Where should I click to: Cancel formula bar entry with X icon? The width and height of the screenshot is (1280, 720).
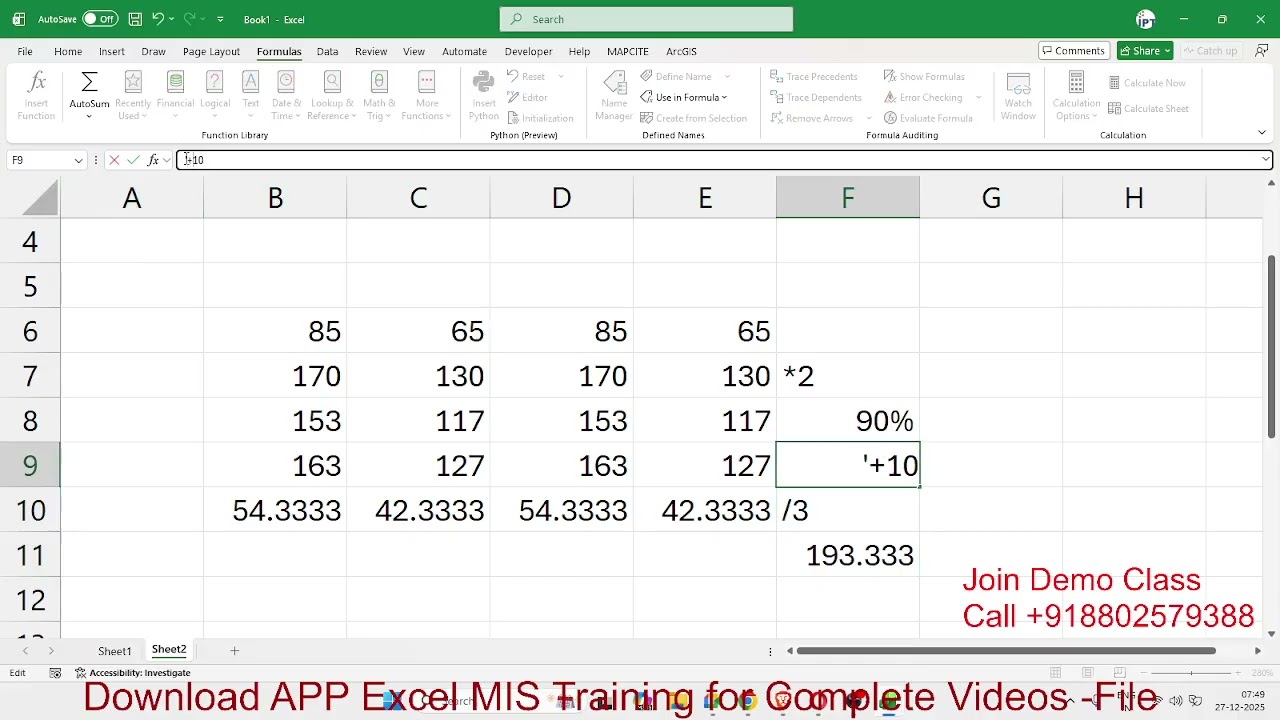(x=114, y=160)
